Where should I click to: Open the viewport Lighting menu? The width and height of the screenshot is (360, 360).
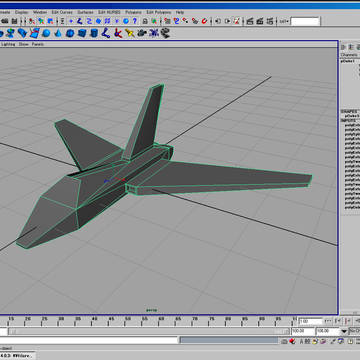point(8,44)
